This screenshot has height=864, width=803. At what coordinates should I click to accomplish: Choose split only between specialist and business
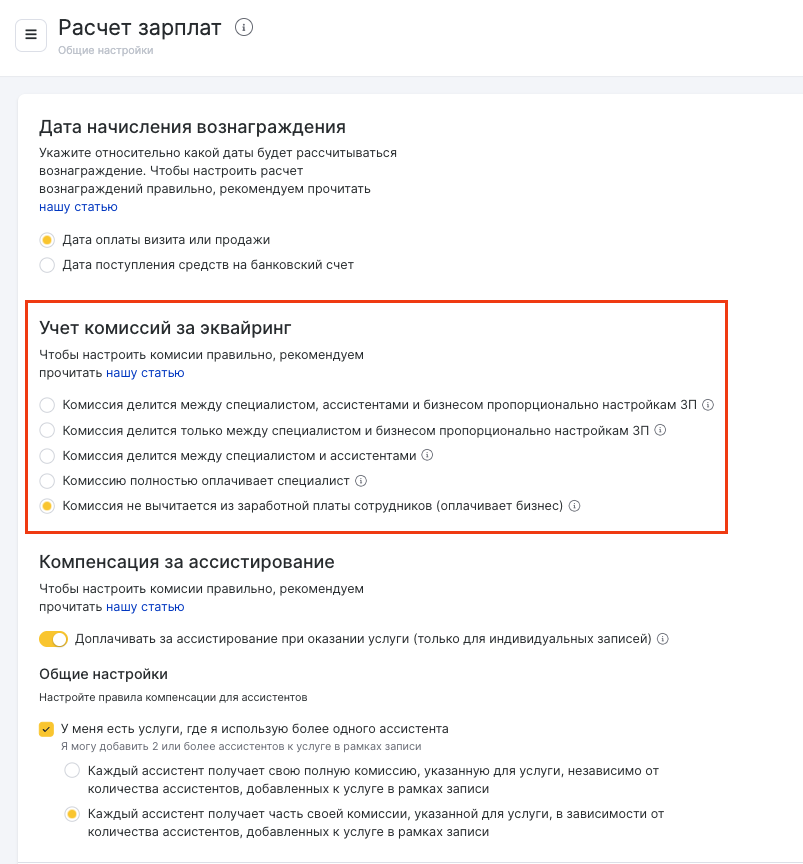coord(47,431)
